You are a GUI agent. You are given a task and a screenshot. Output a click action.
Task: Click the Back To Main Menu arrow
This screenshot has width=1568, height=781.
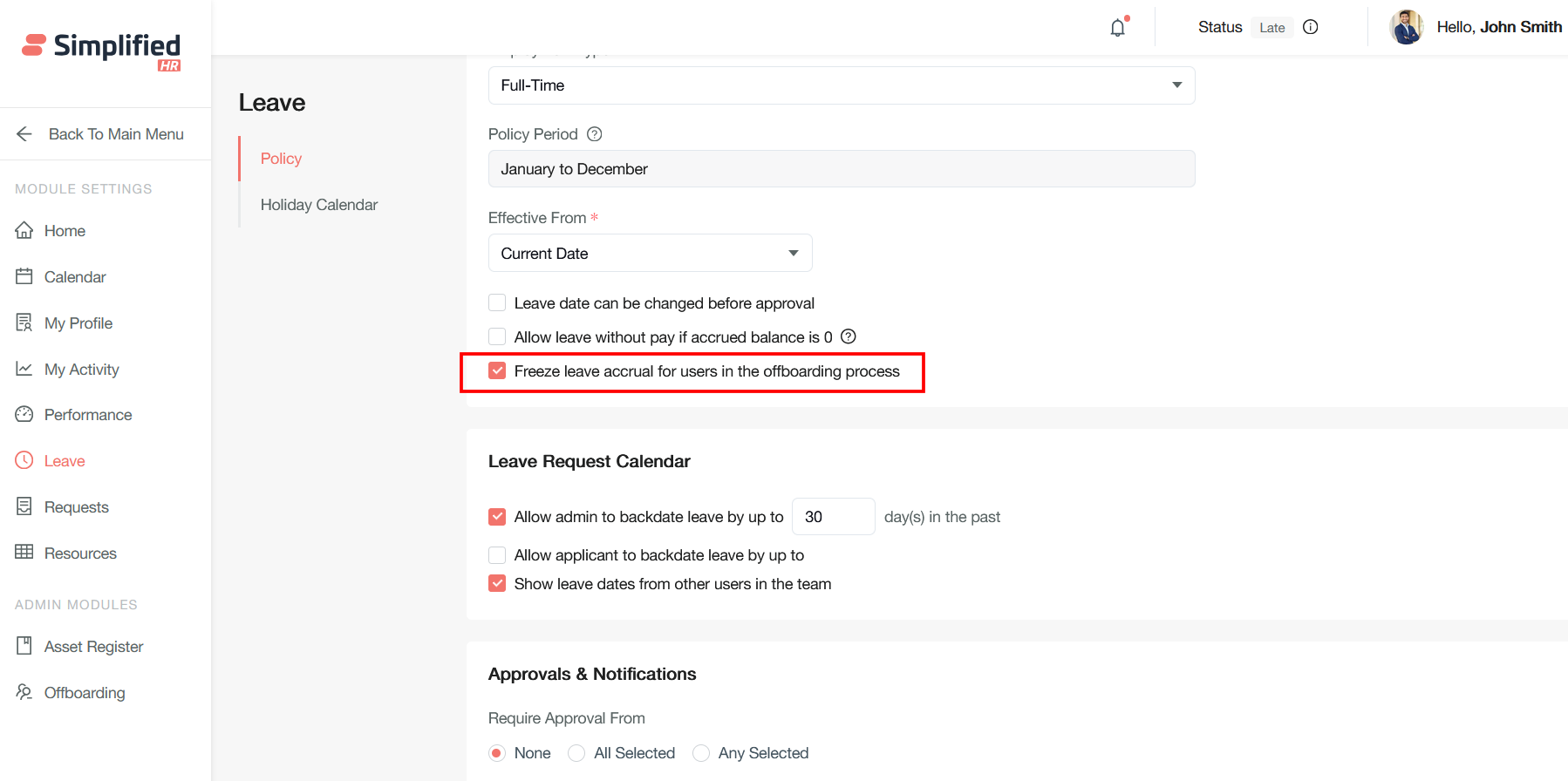[24, 134]
